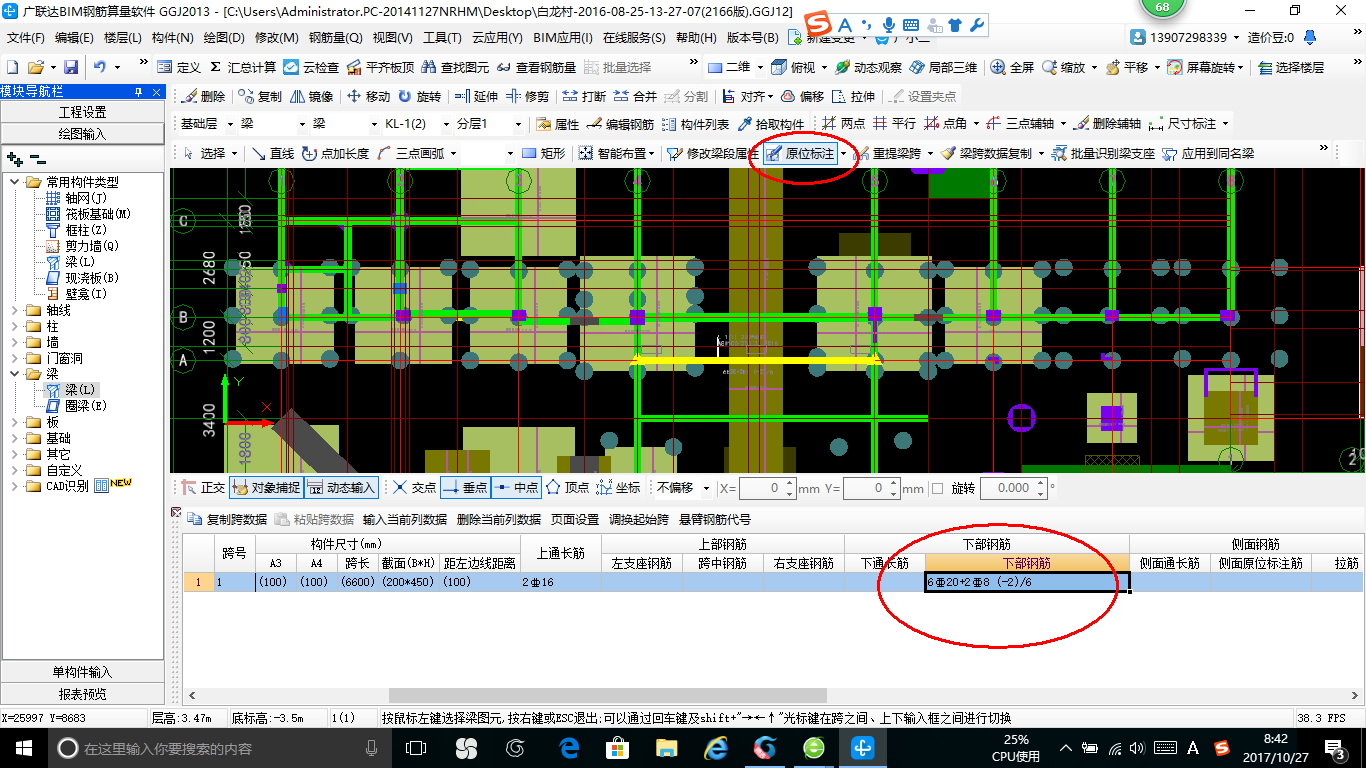Toggle 对象捕捉 object snap
Screen dimensions: 1366x768
[264, 488]
